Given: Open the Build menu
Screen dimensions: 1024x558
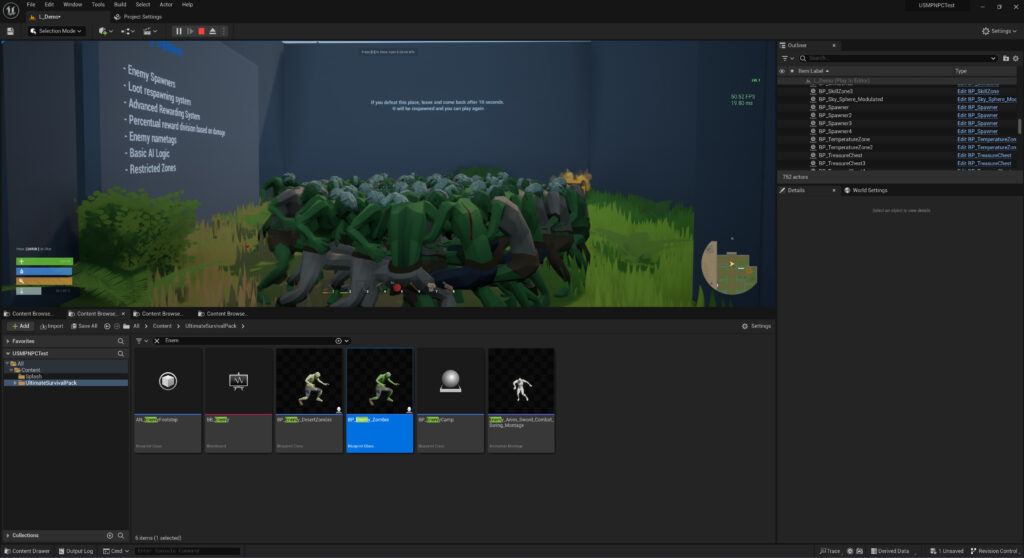Looking at the screenshot, I should [x=120, y=4].
